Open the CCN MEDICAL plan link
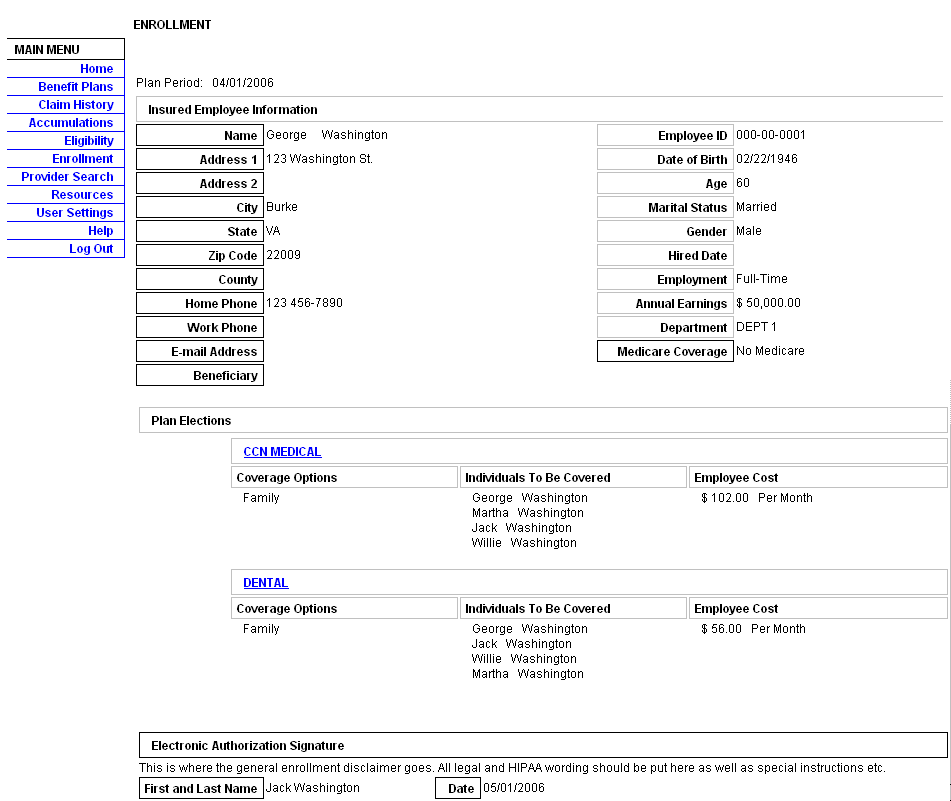Image resolution: width=951 pixels, height=801 pixels. tap(282, 452)
